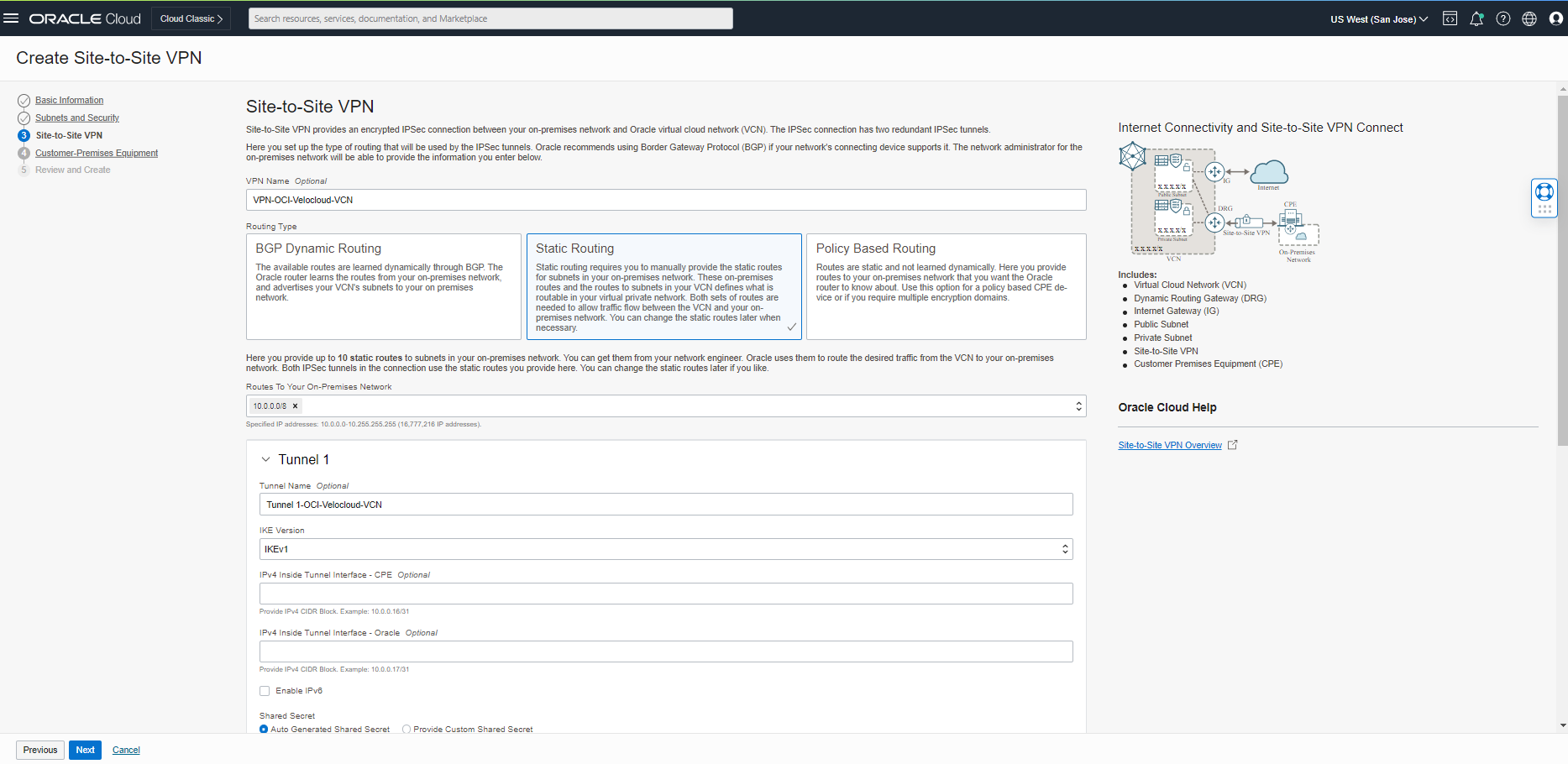This screenshot has width=1568, height=764.
Task: Click the scrollbar up arrow
Action: [x=1562, y=88]
